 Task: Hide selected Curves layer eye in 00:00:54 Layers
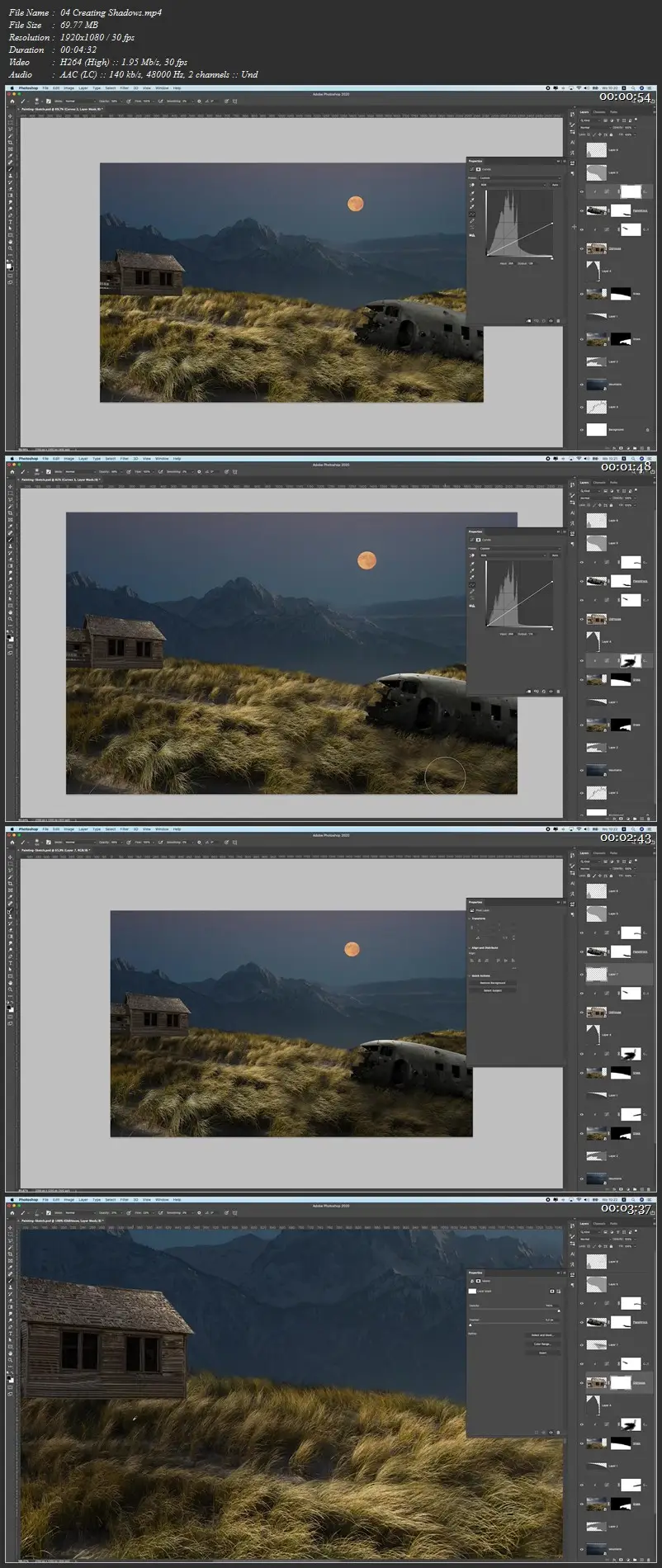pyautogui.click(x=582, y=191)
